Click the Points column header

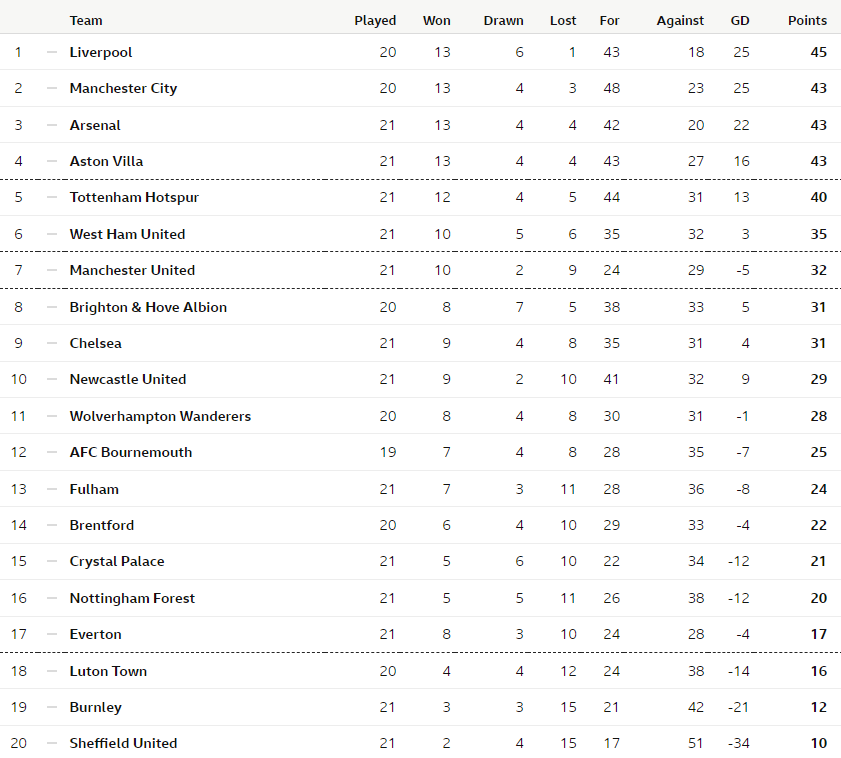807,20
